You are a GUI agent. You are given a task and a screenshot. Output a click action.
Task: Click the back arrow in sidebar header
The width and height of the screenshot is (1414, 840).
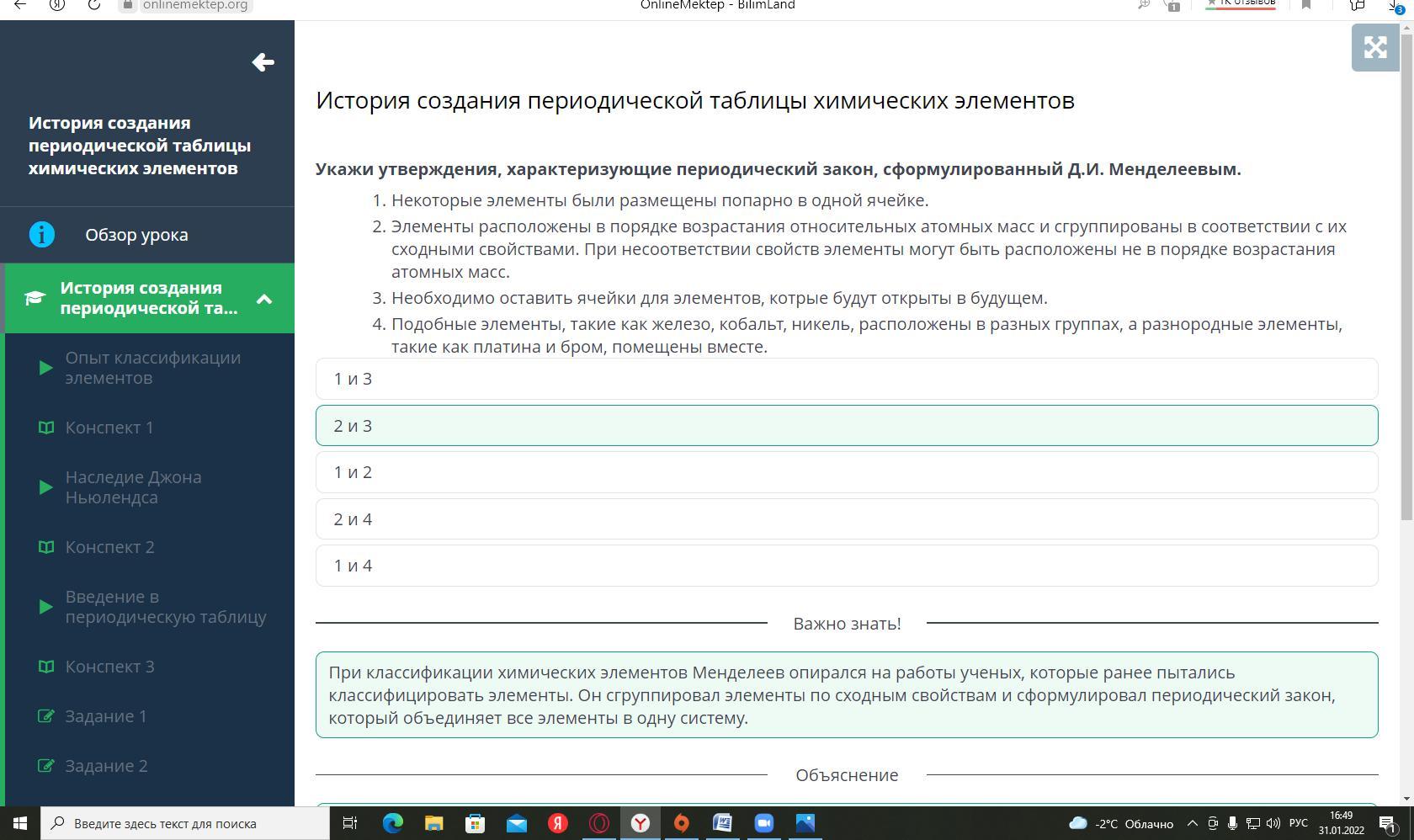pos(263,62)
